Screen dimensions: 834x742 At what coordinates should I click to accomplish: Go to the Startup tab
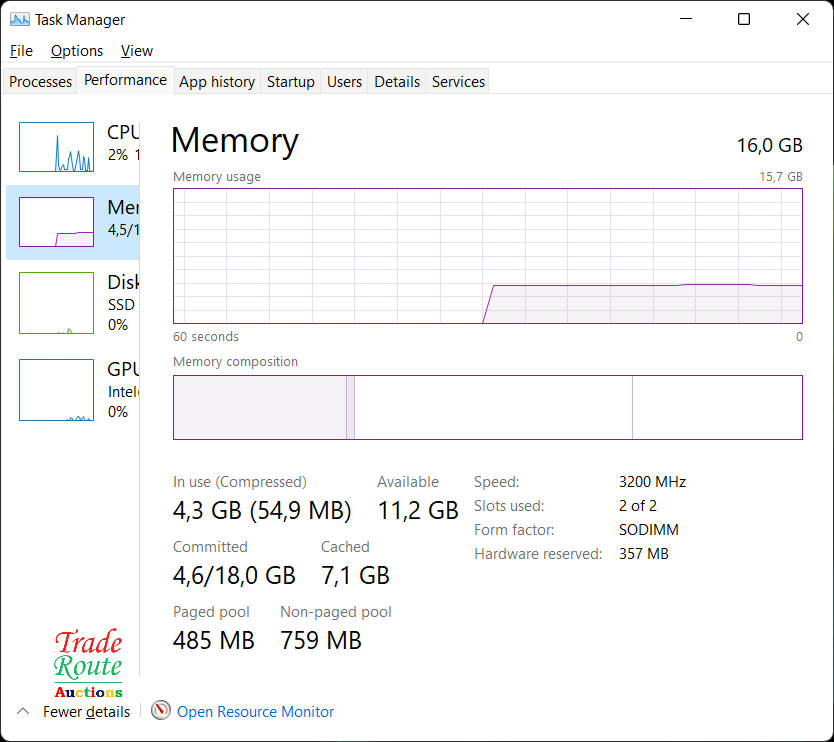coord(291,82)
